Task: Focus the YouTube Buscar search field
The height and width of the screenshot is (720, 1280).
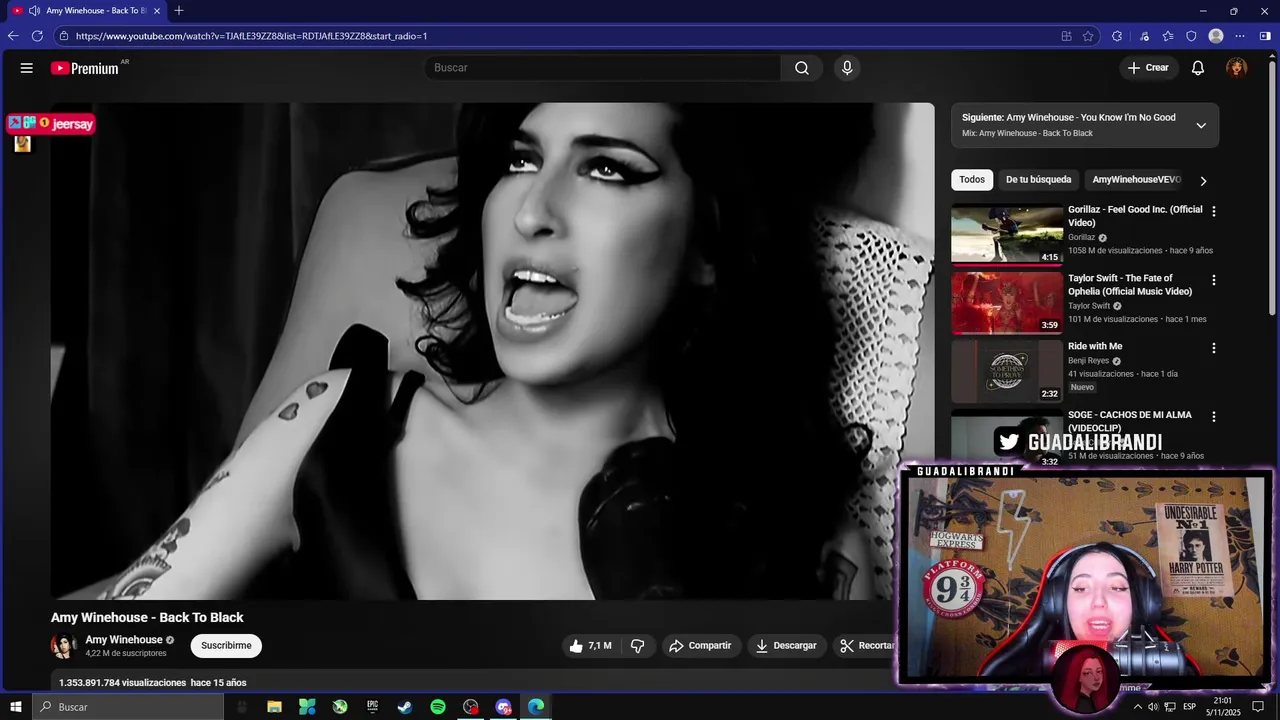Action: tap(602, 68)
